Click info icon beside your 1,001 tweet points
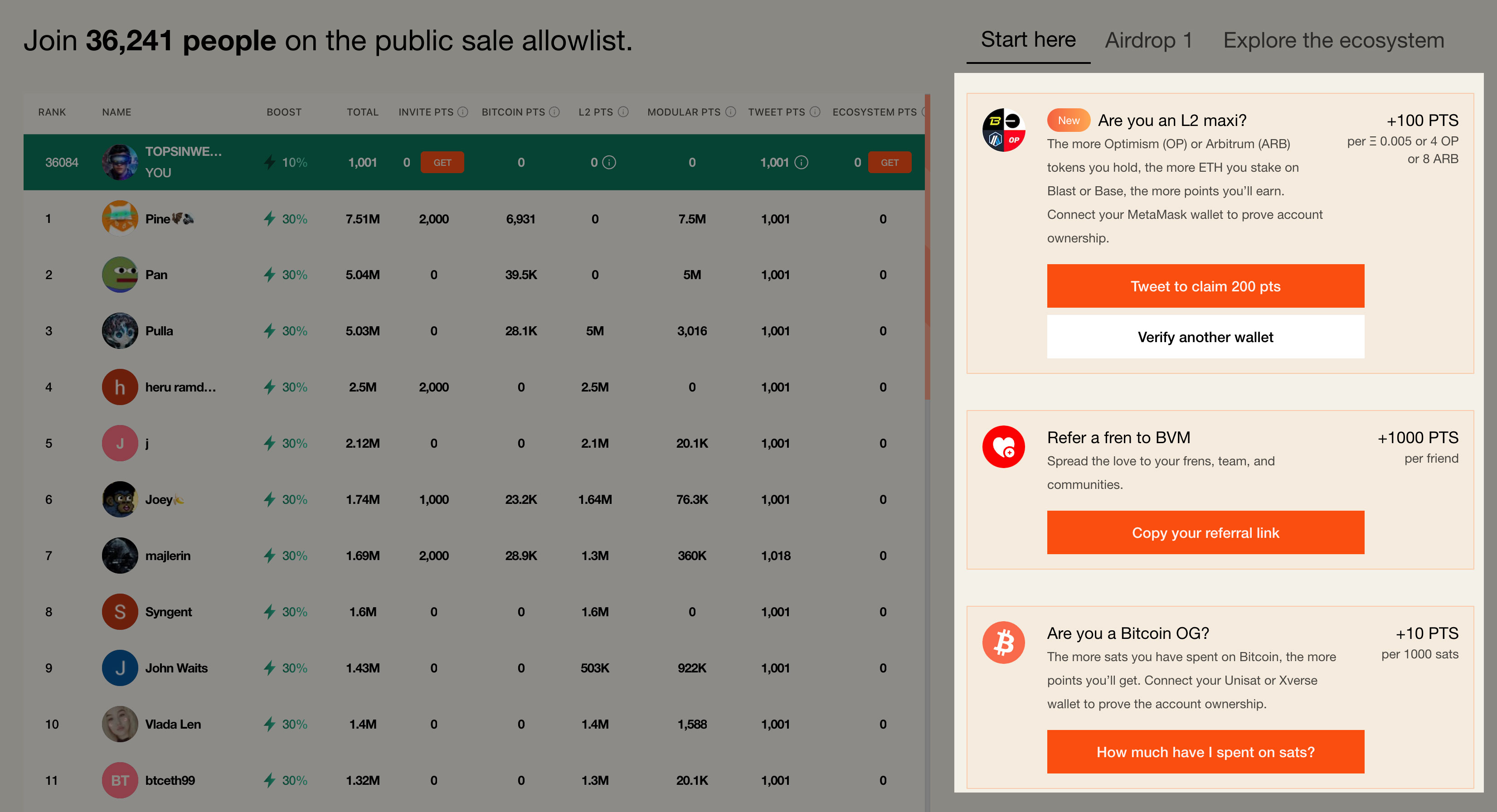This screenshot has width=1497, height=812. [802, 163]
